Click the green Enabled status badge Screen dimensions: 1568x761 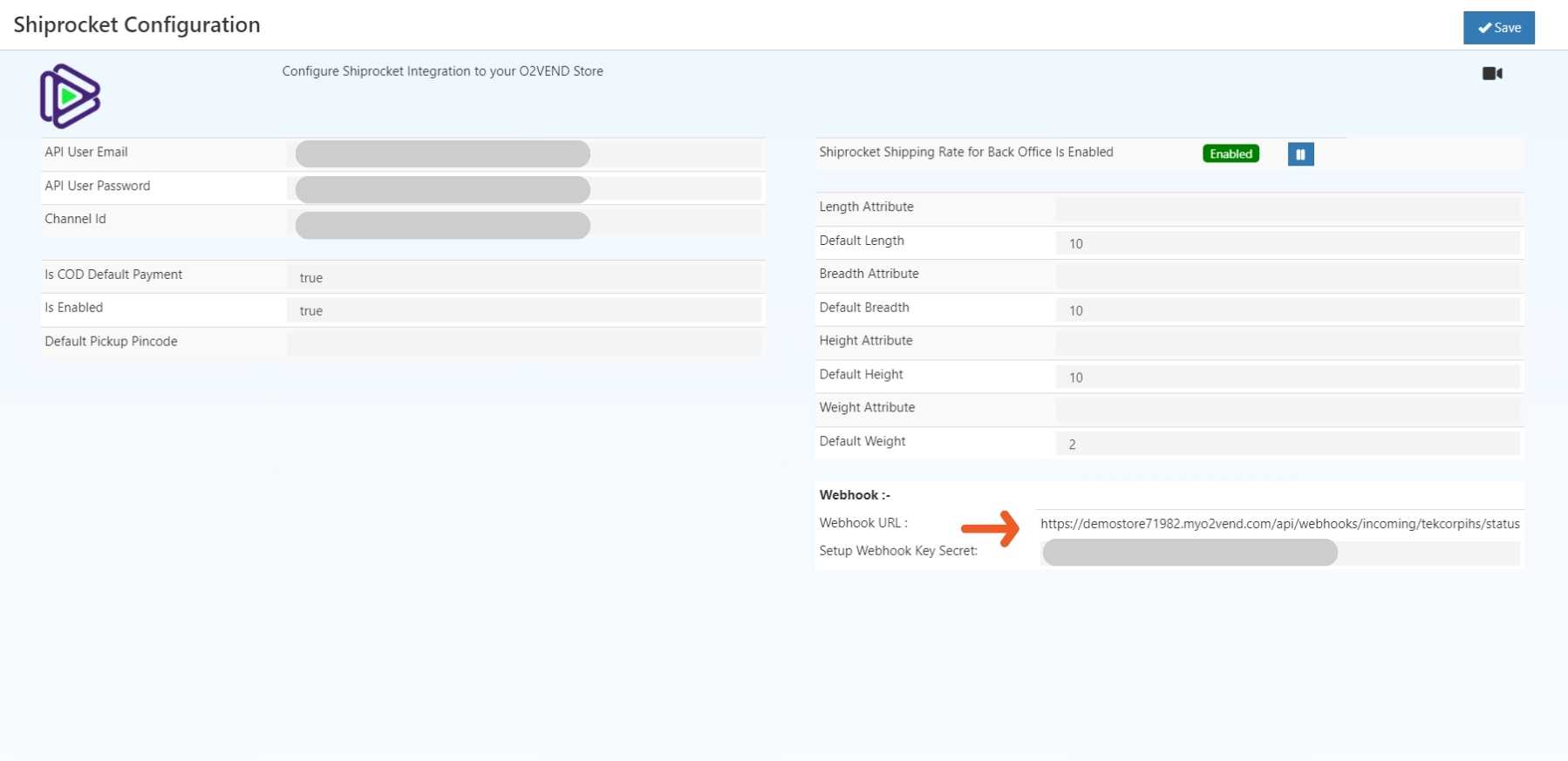coord(1231,153)
